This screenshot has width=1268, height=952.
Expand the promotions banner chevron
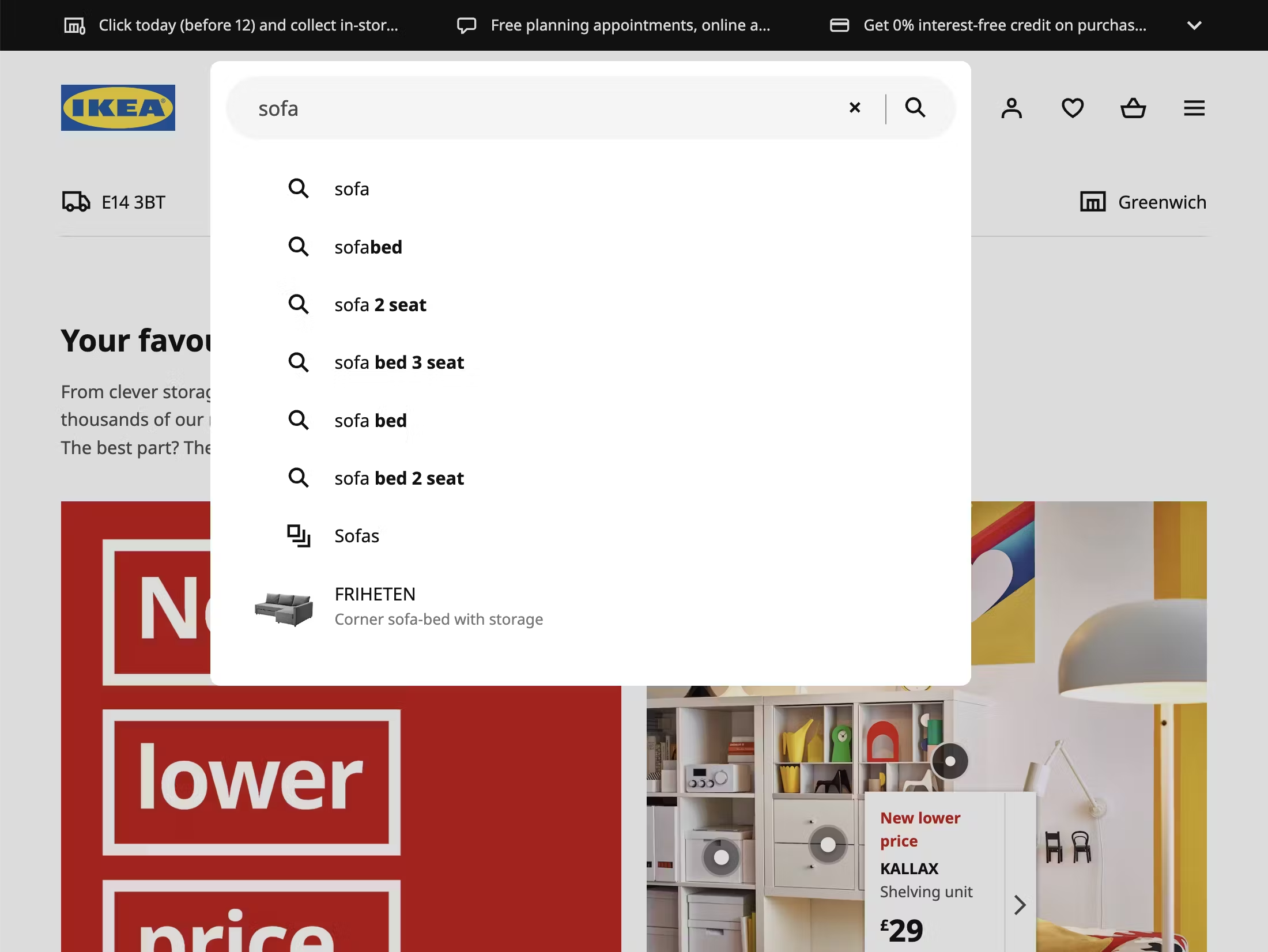(1194, 25)
